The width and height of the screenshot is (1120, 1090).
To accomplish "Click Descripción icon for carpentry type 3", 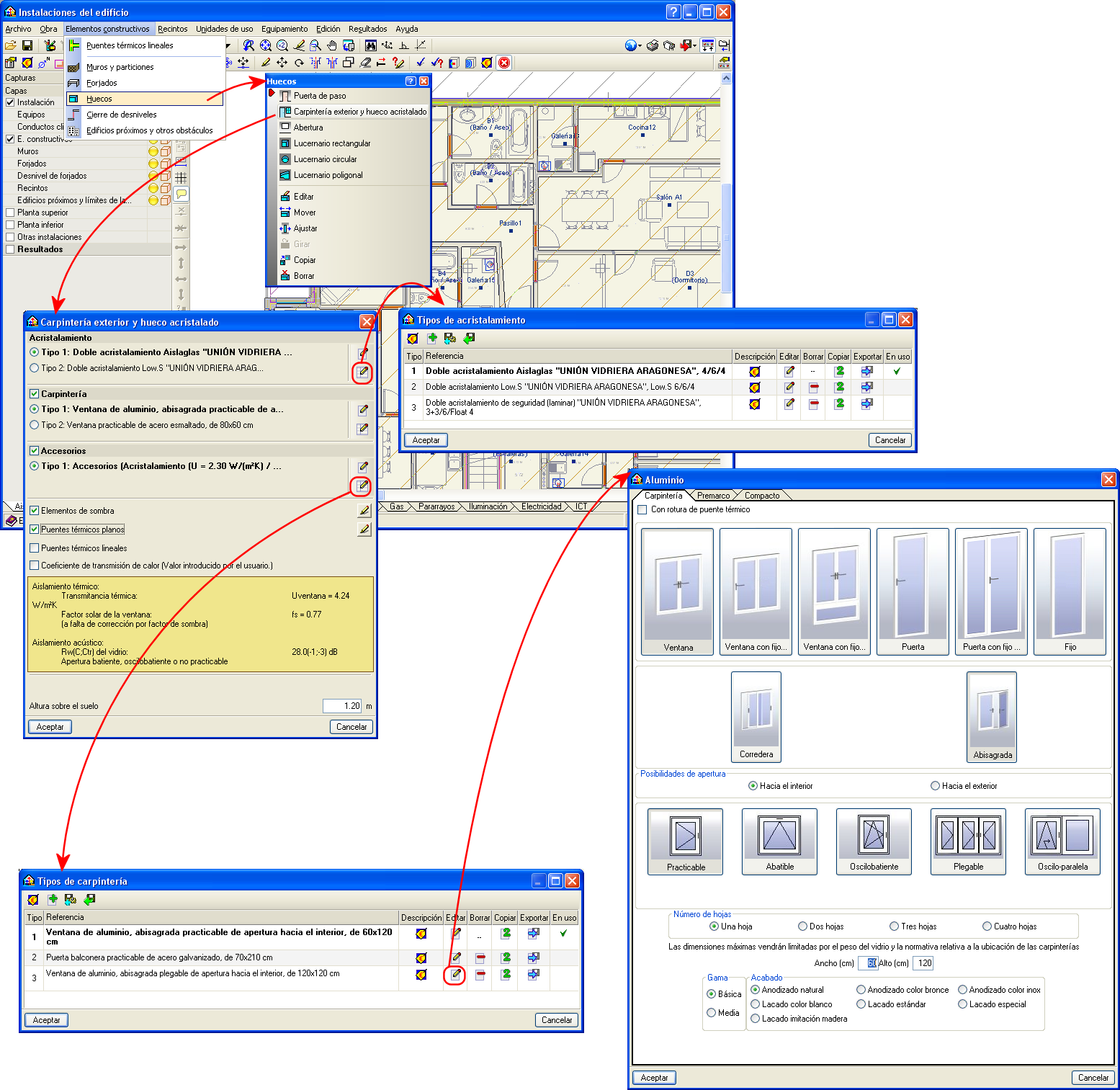I will (421, 975).
